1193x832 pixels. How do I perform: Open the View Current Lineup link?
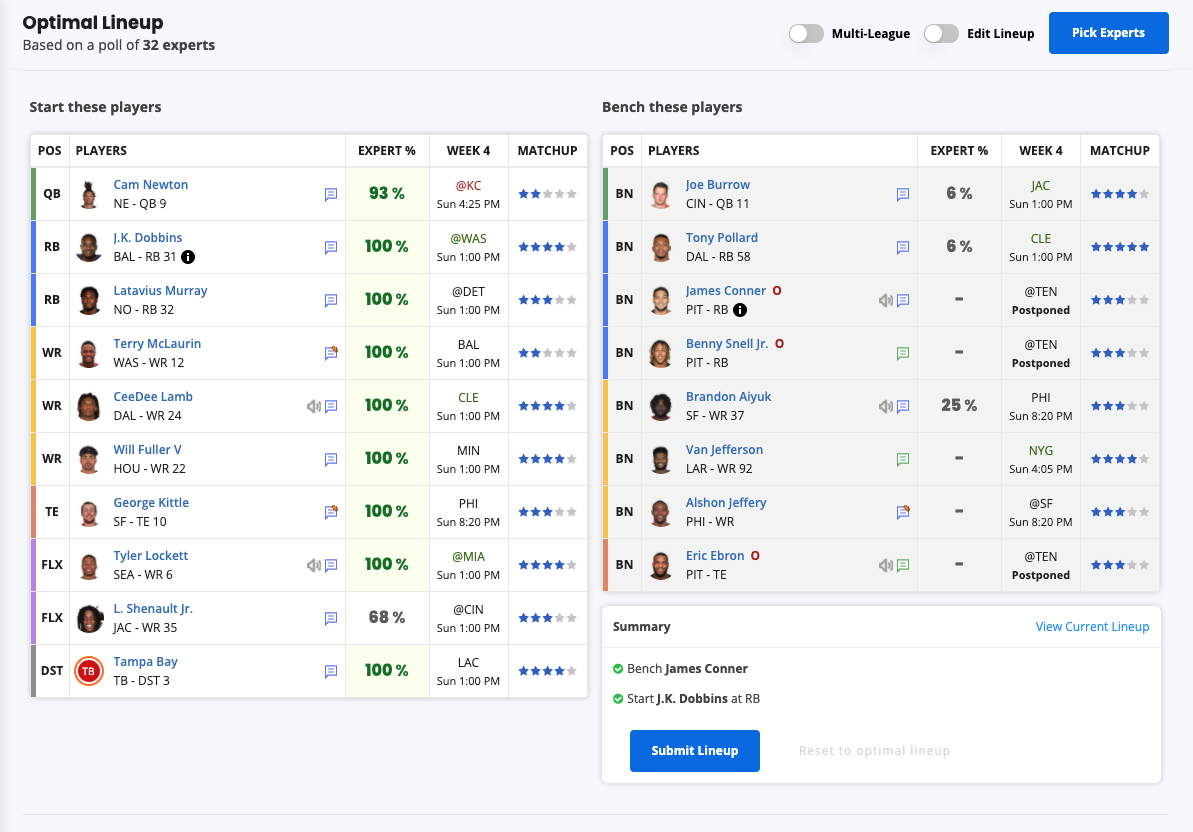pos(1092,627)
